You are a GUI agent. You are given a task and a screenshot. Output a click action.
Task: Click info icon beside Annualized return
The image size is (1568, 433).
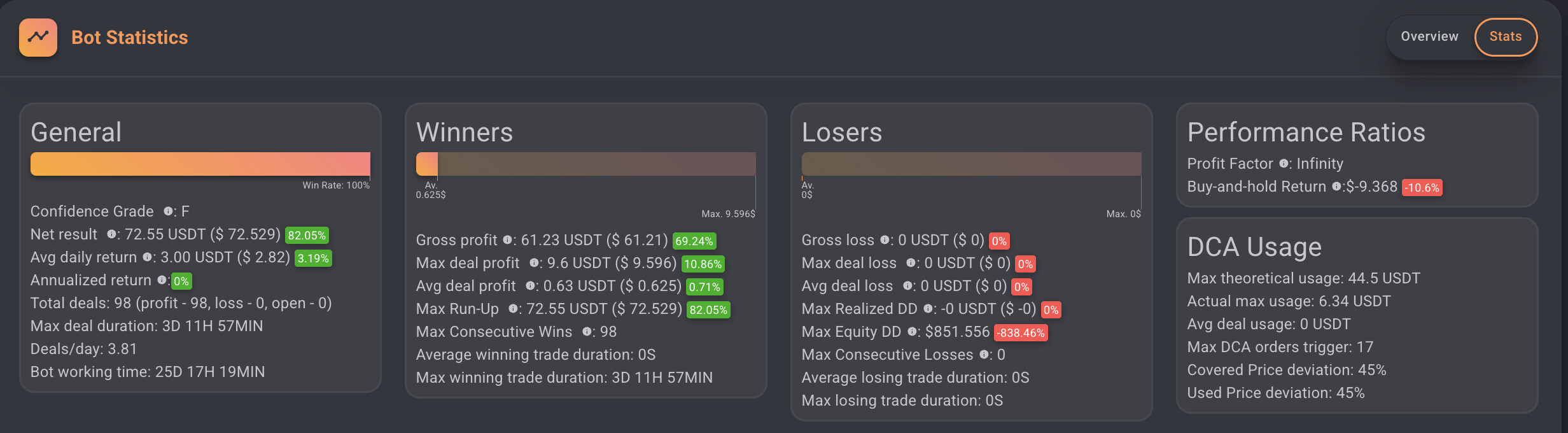162,280
